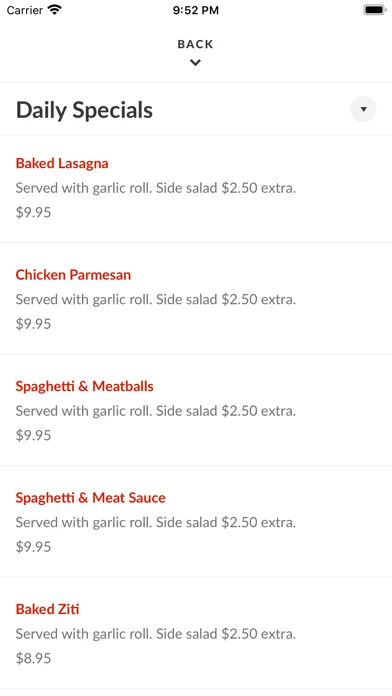The height and width of the screenshot is (696, 392).
Task: Select the Spaghetti & Meat Sauce item
Action: click(196, 521)
